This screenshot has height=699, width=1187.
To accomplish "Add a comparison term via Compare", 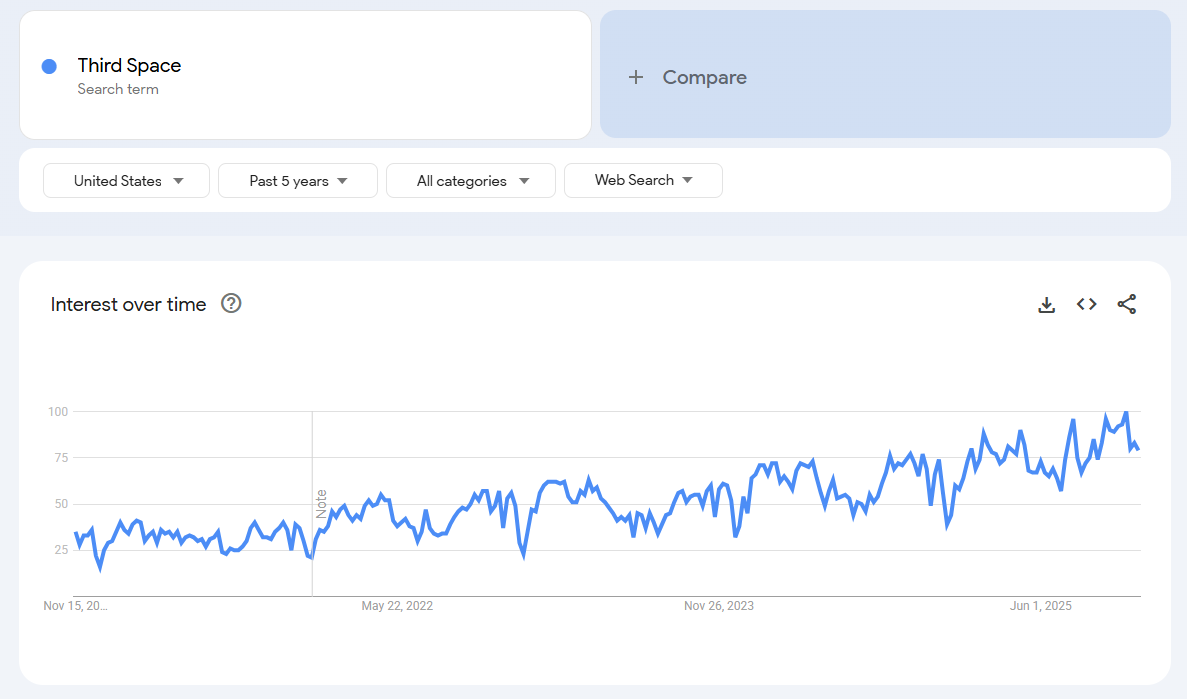I will tap(885, 74).
